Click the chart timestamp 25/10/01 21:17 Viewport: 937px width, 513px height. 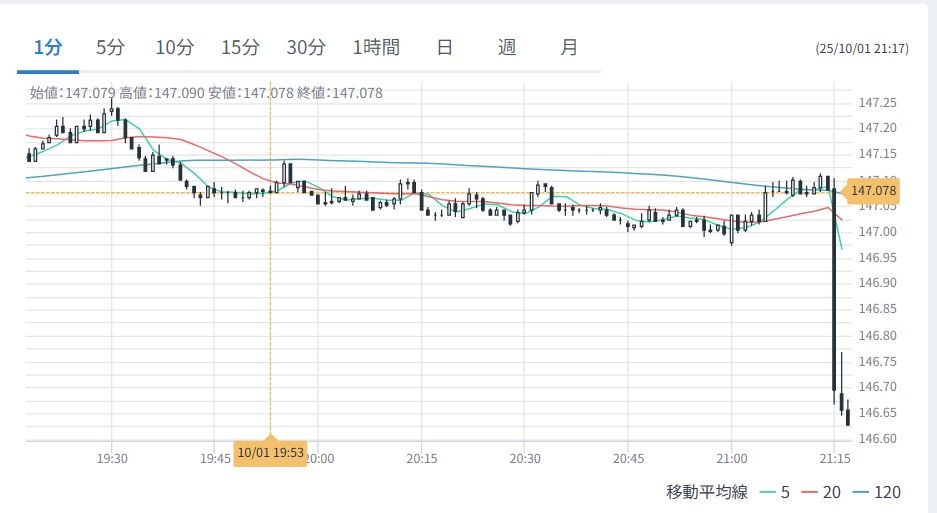tap(861, 48)
